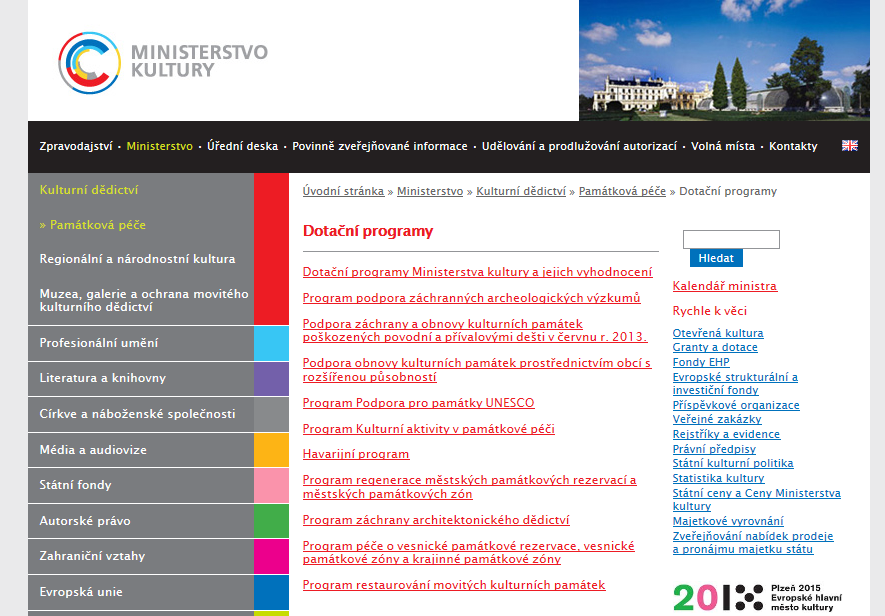885x616 pixels.
Task: Open the Plzeň 2015 banner logo
Action: click(x=757, y=597)
